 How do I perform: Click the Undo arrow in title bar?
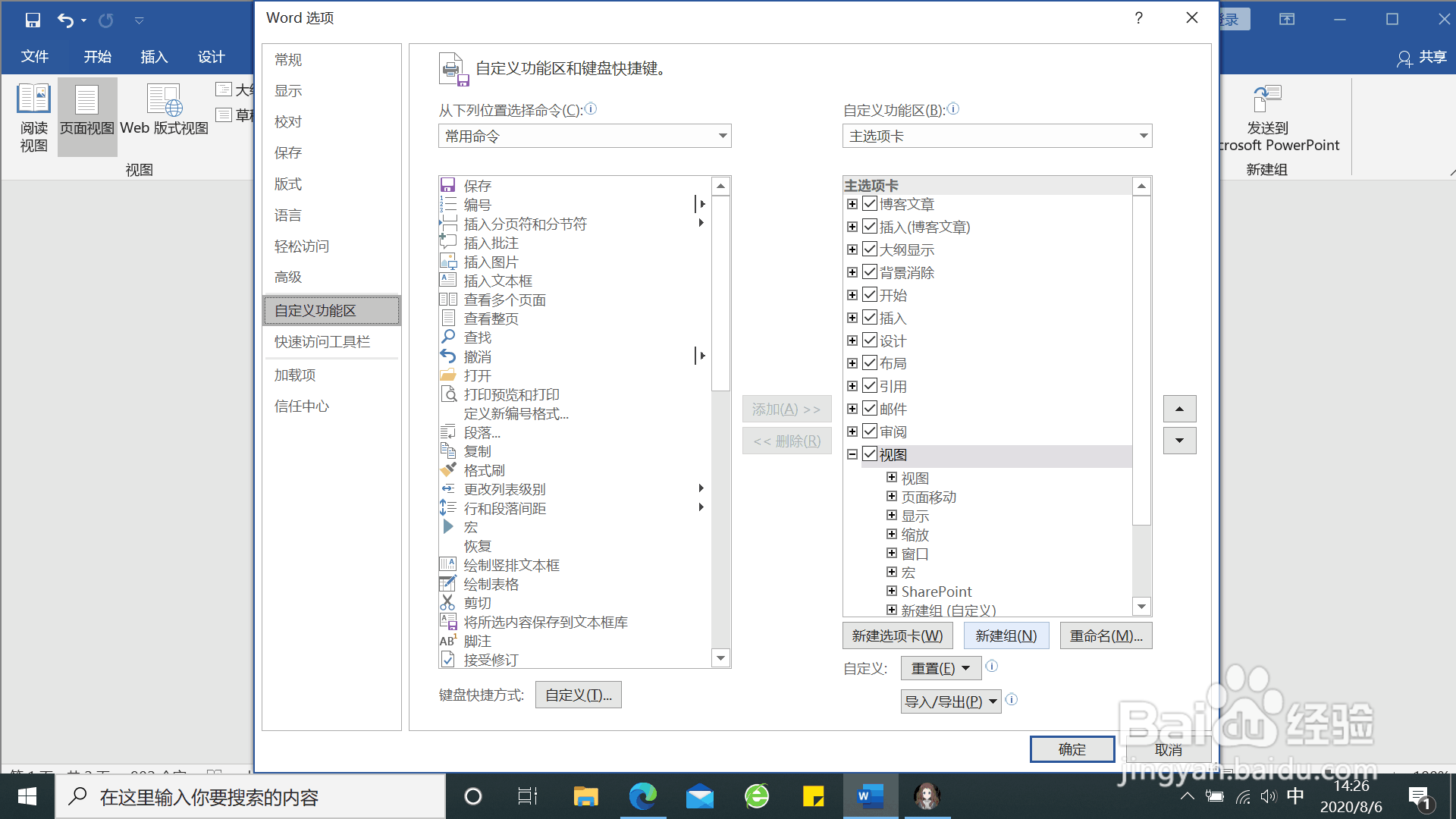point(65,20)
